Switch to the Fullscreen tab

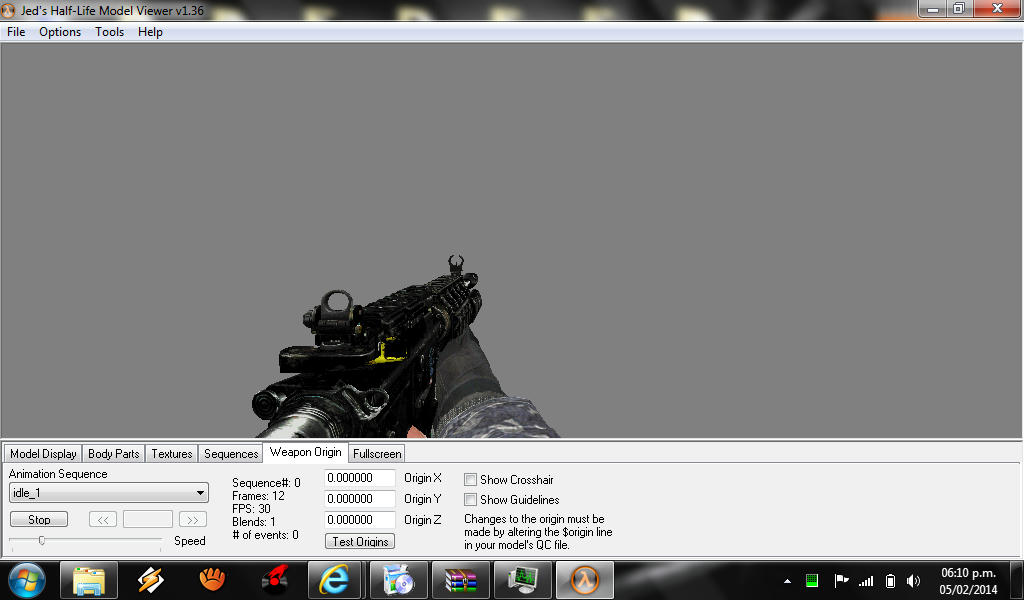pos(377,453)
